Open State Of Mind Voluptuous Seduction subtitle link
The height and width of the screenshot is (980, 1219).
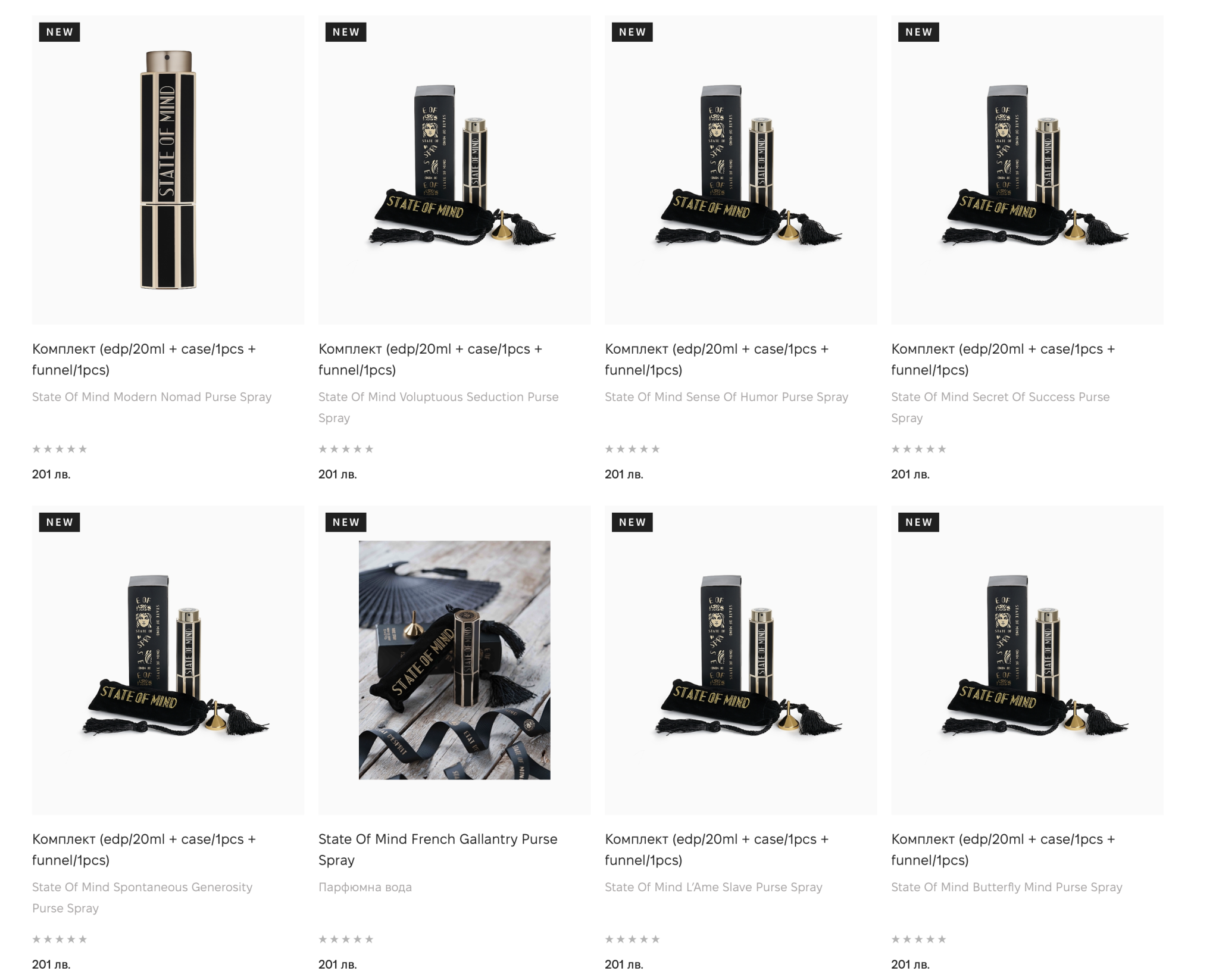point(438,407)
